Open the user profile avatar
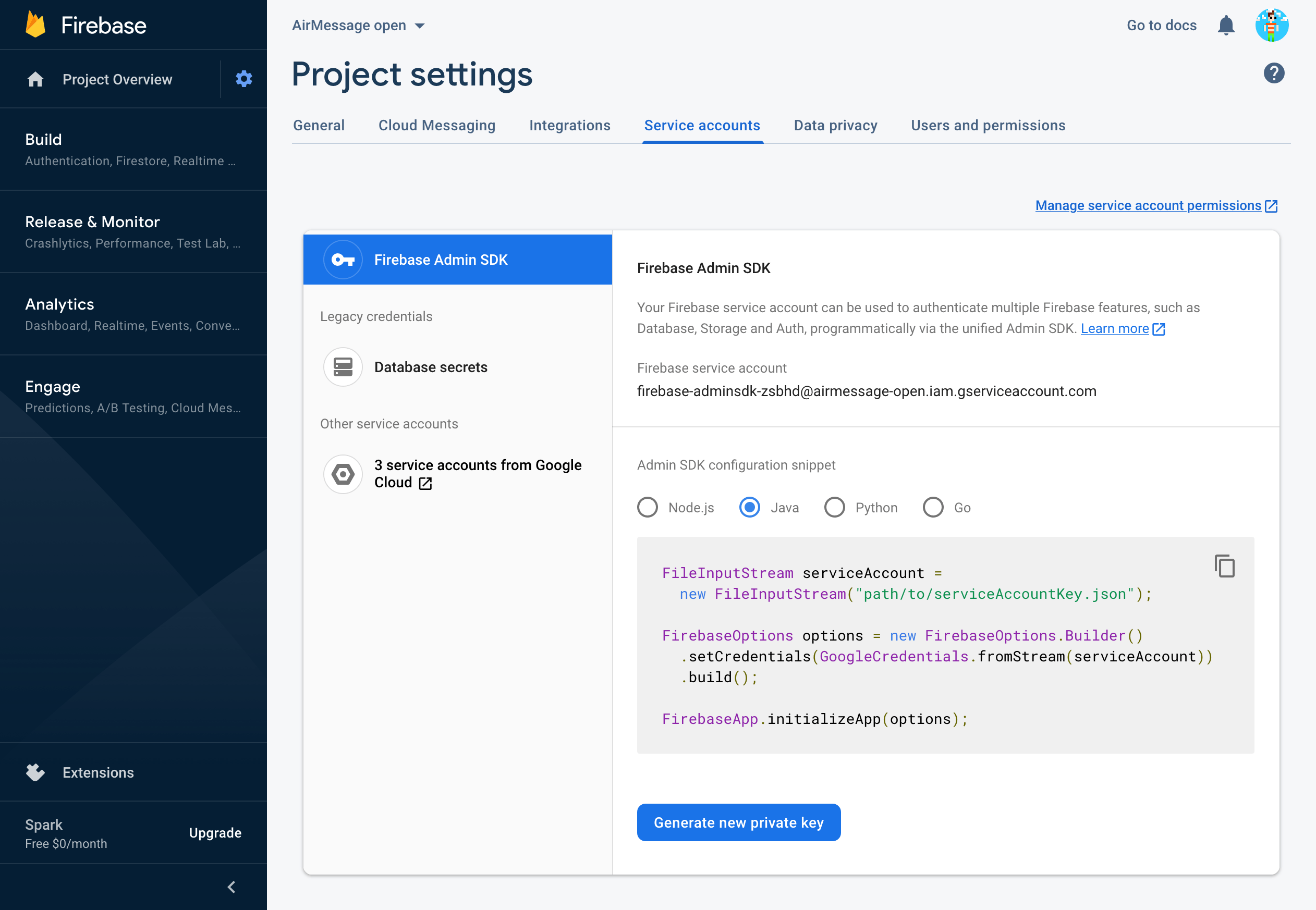1316x910 pixels. pyautogui.click(x=1272, y=26)
